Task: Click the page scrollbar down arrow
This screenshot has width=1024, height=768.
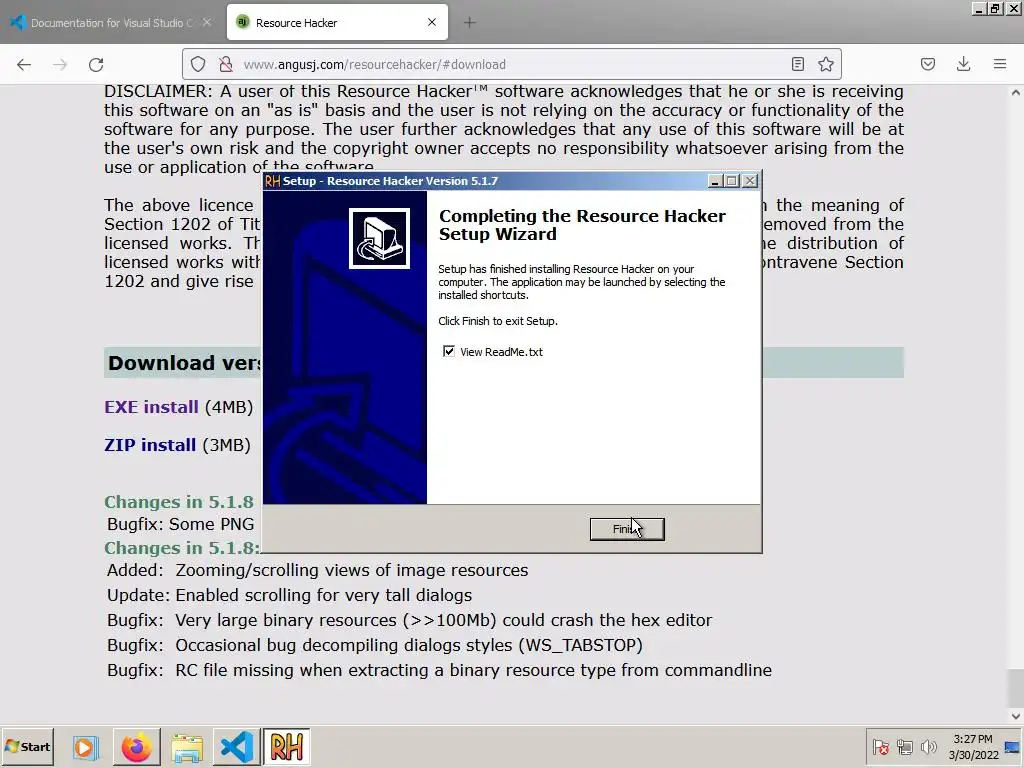Action: point(1016,716)
